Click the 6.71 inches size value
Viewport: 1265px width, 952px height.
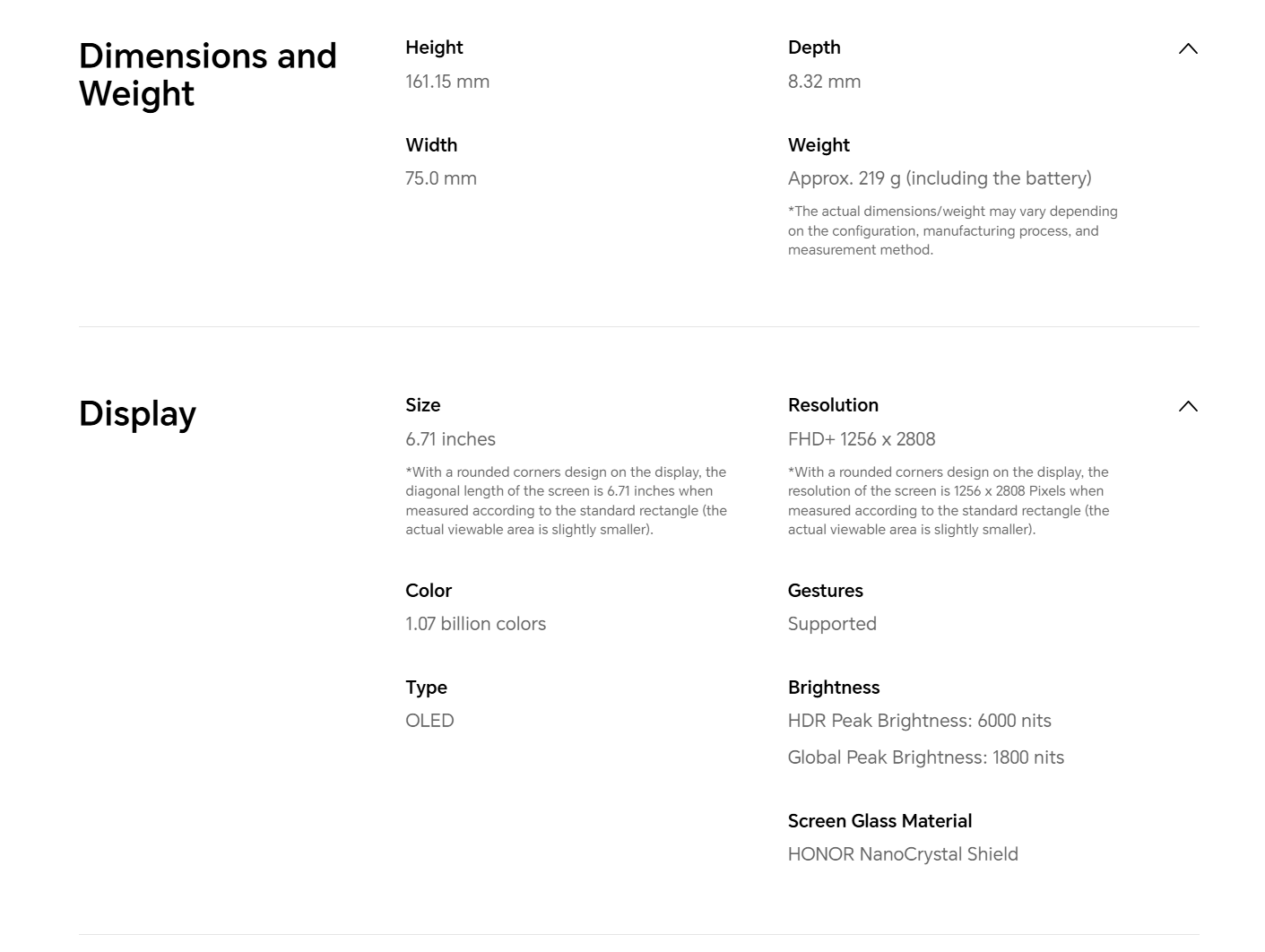pos(450,439)
